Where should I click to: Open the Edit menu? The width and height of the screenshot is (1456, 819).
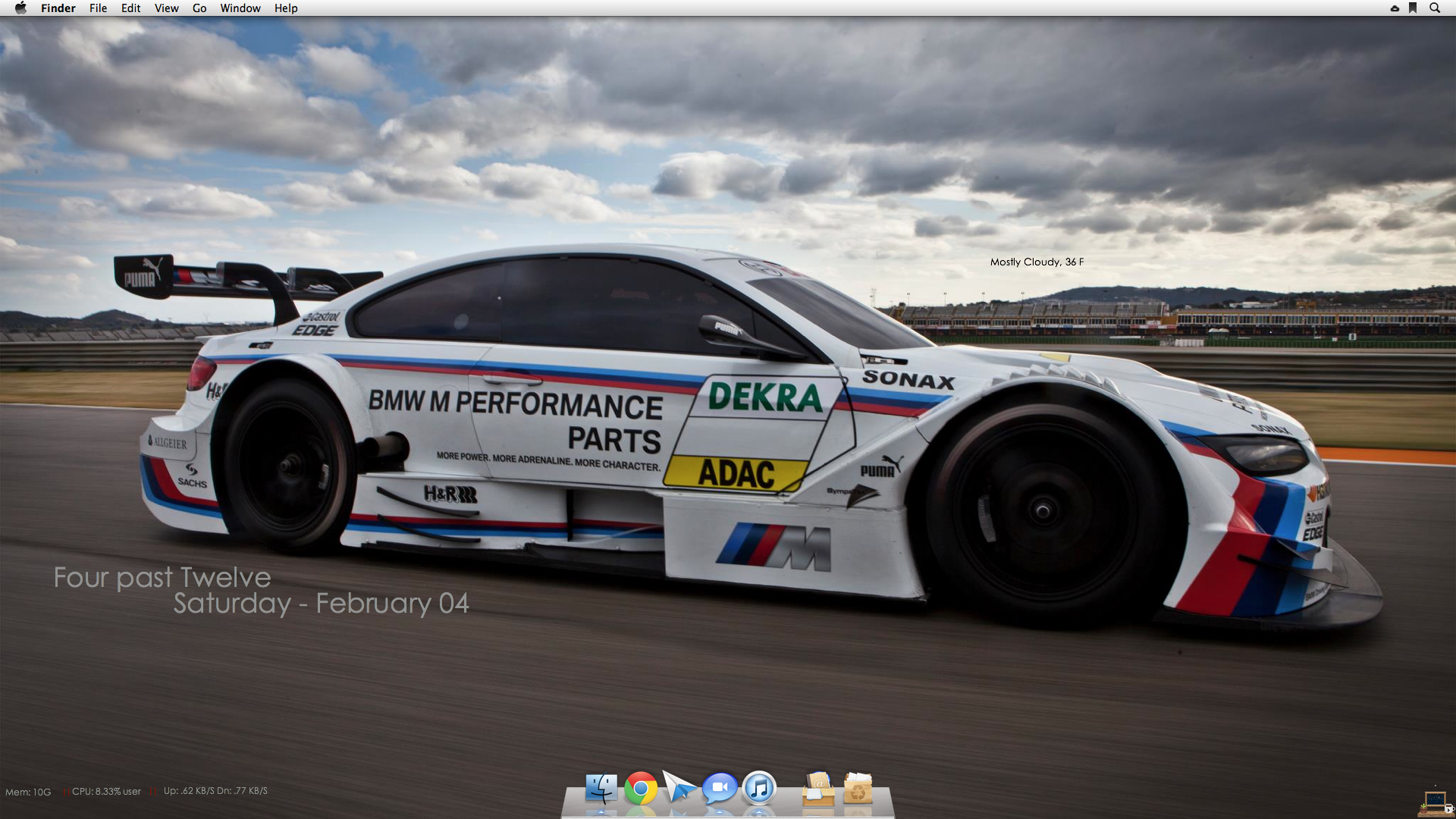(x=131, y=8)
